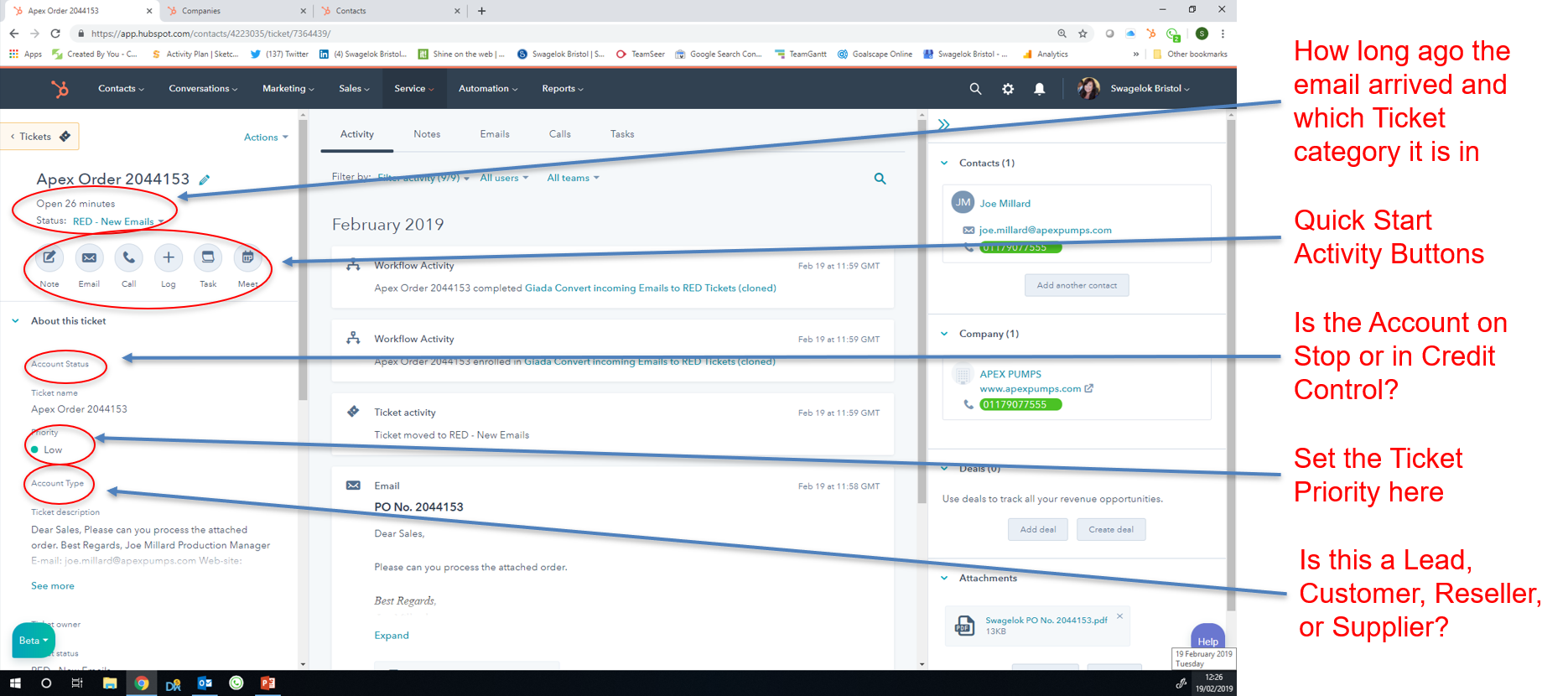Open the All users filter dropdown
The height and width of the screenshot is (696, 1568).
click(x=504, y=178)
